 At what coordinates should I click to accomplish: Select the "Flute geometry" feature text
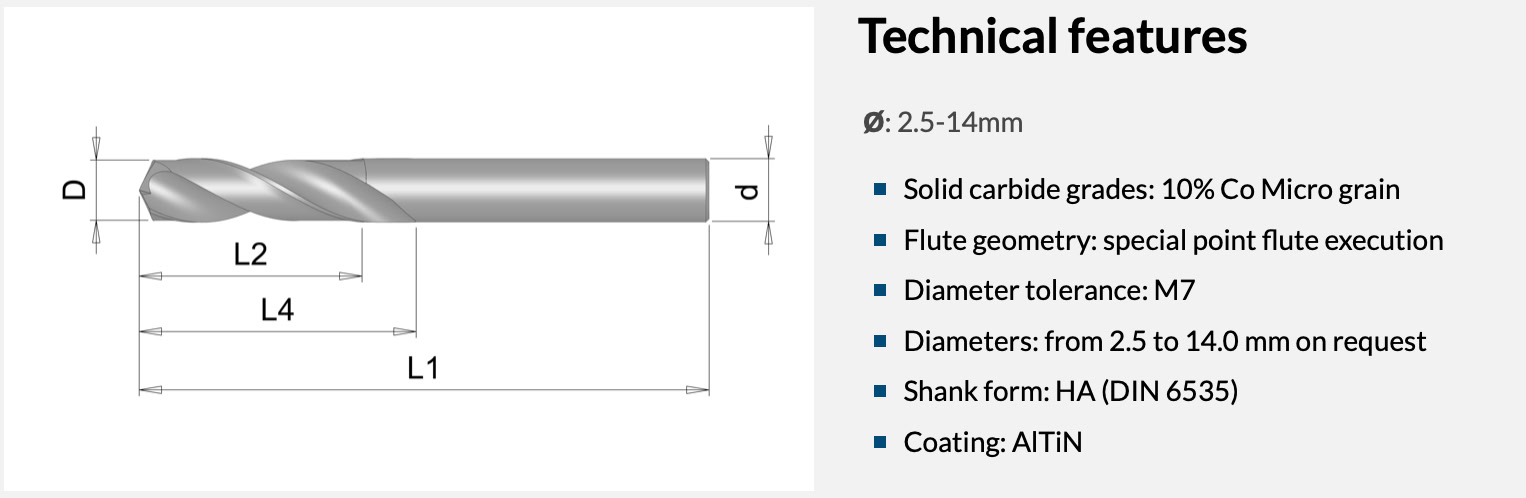coord(1173,241)
